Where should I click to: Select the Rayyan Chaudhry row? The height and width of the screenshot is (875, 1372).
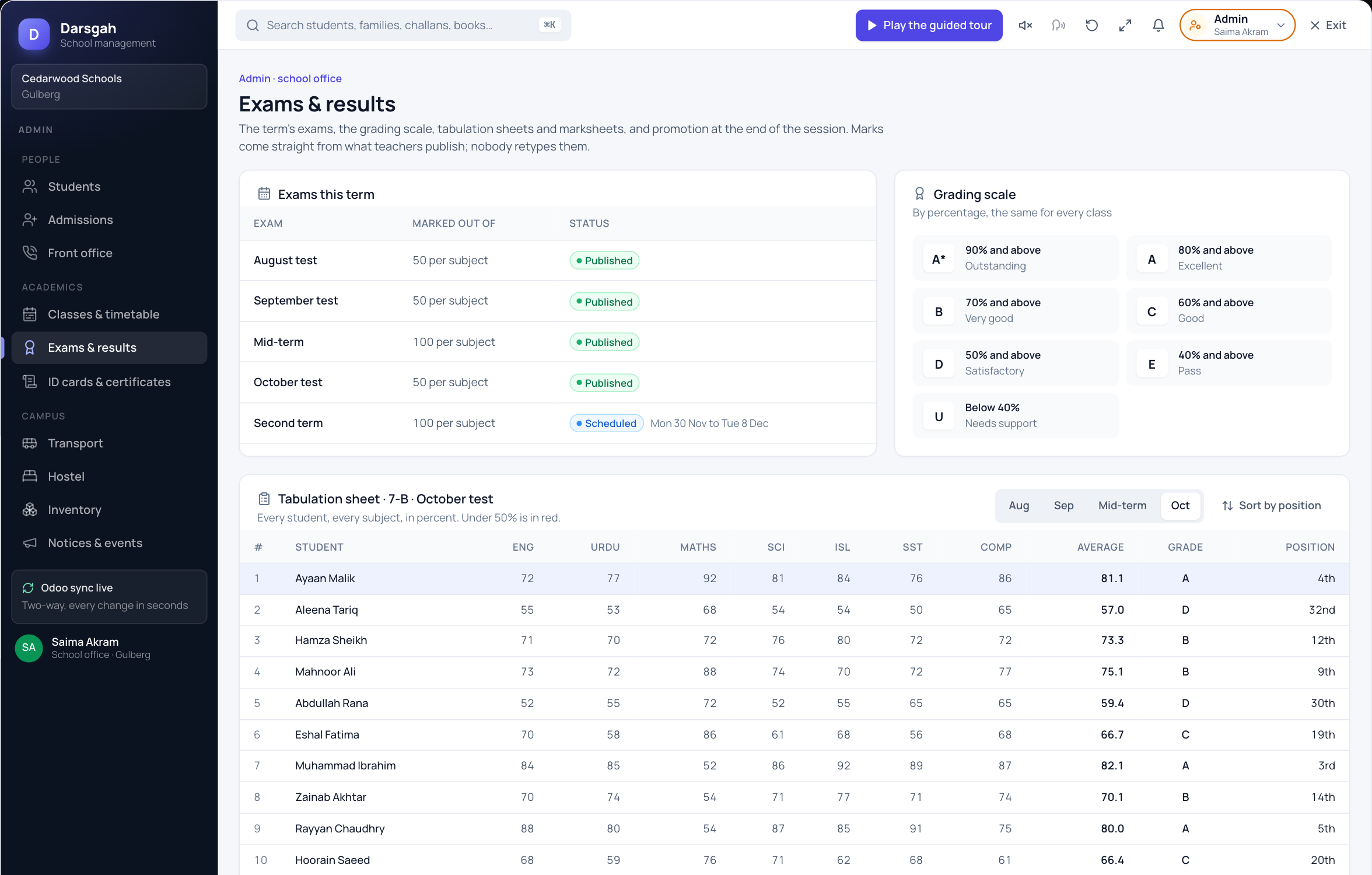[794, 829]
